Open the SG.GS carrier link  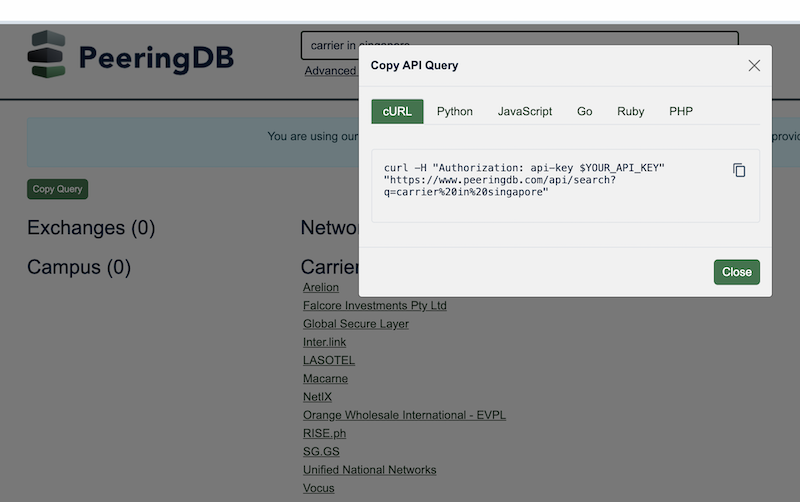(321, 451)
